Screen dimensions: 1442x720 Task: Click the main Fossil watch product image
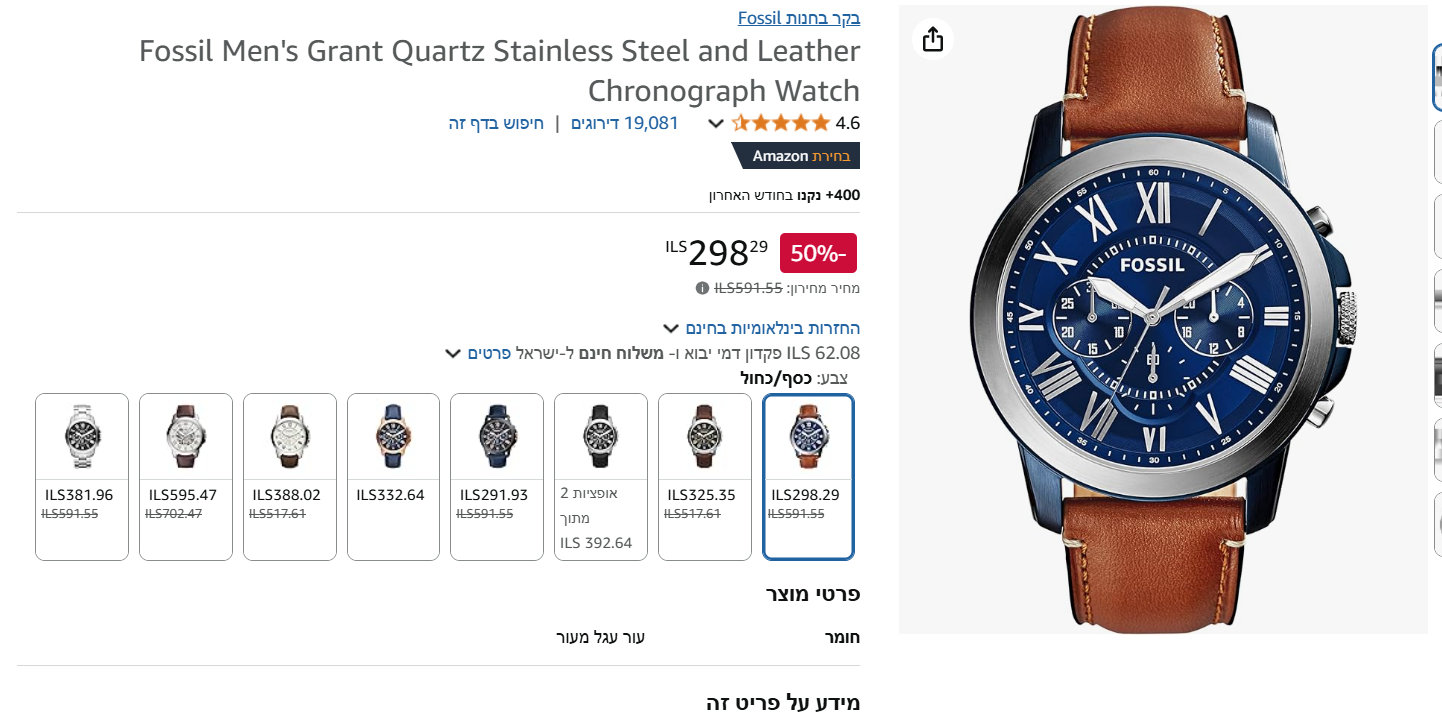(x=1162, y=320)
